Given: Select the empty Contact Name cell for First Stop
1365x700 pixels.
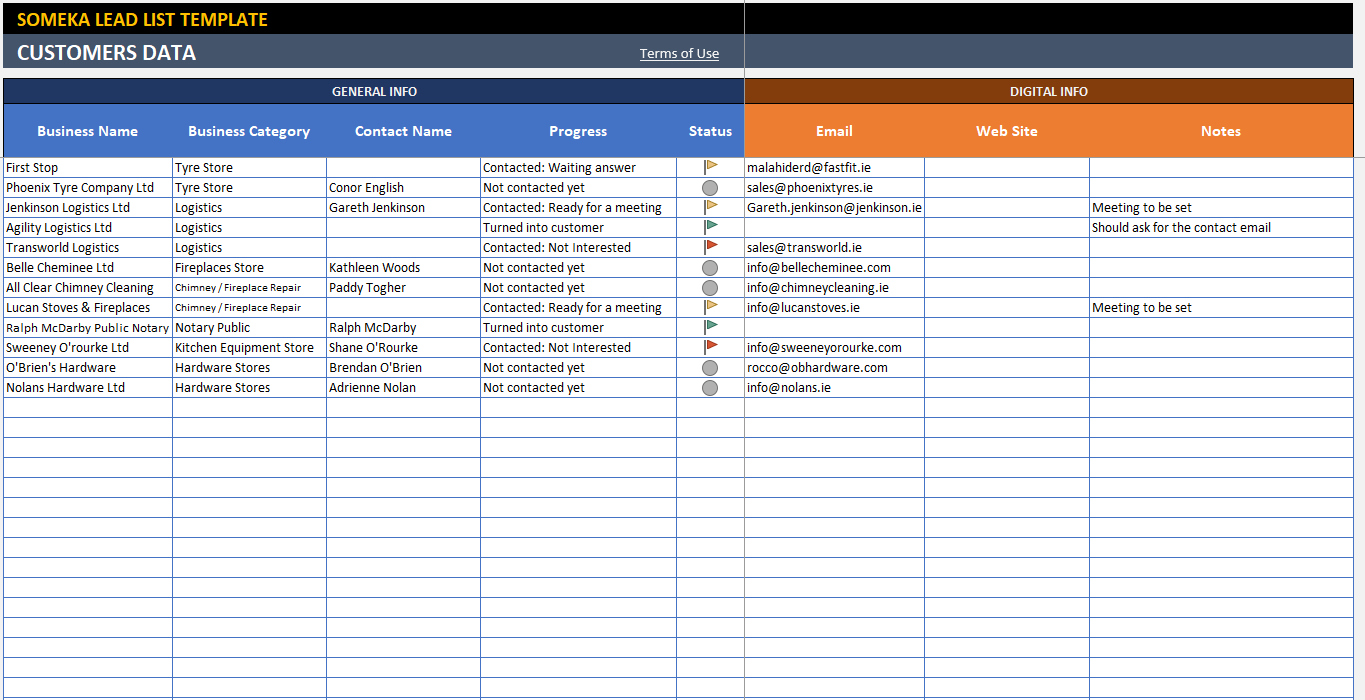Looking at the screenshot, I should coord(403,168).
